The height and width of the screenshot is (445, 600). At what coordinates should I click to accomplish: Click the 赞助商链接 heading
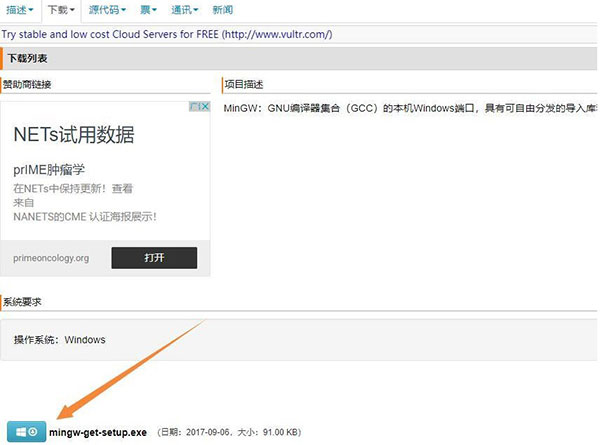point(27,85)
